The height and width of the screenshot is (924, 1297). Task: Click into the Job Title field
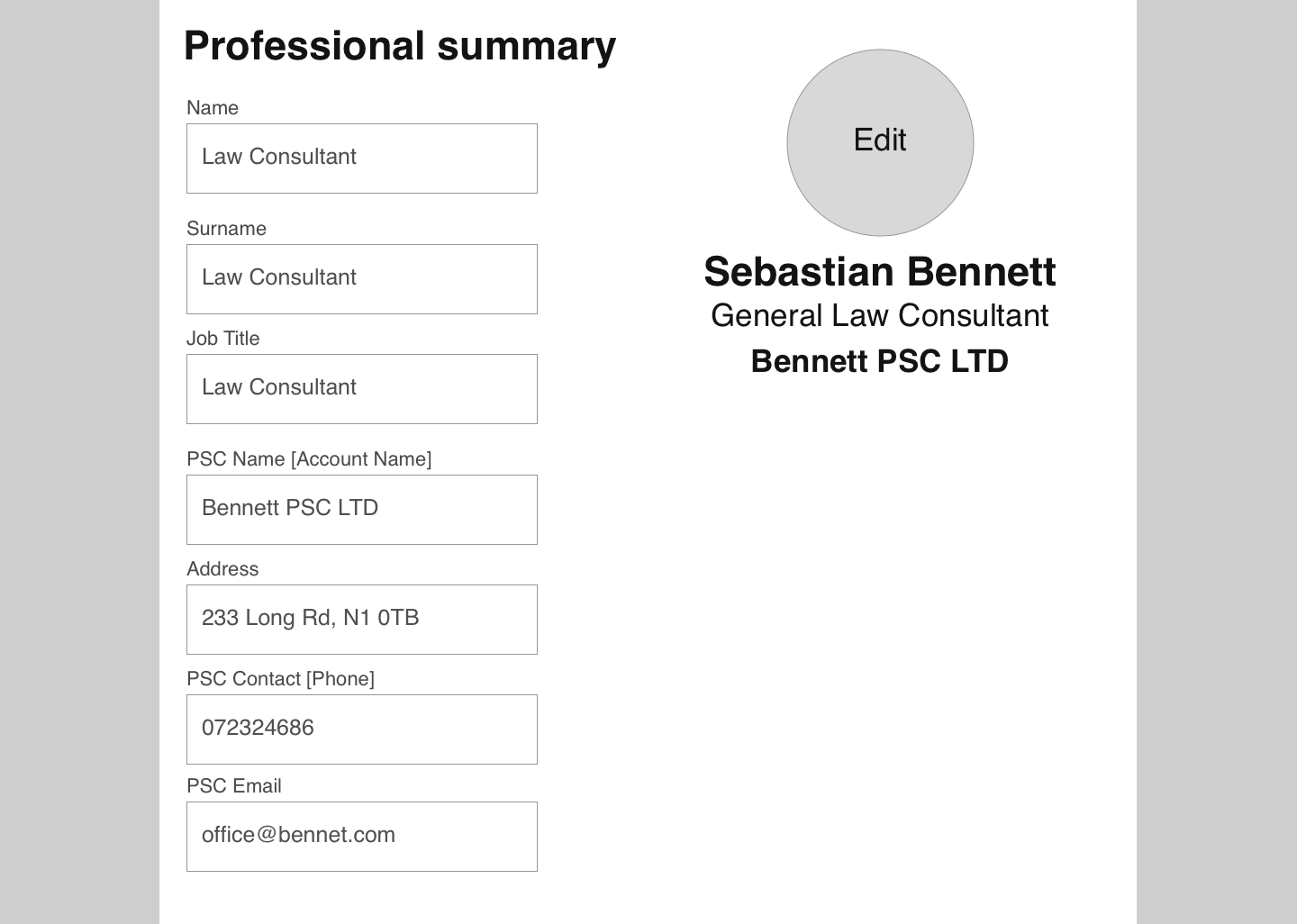(362, 389)
